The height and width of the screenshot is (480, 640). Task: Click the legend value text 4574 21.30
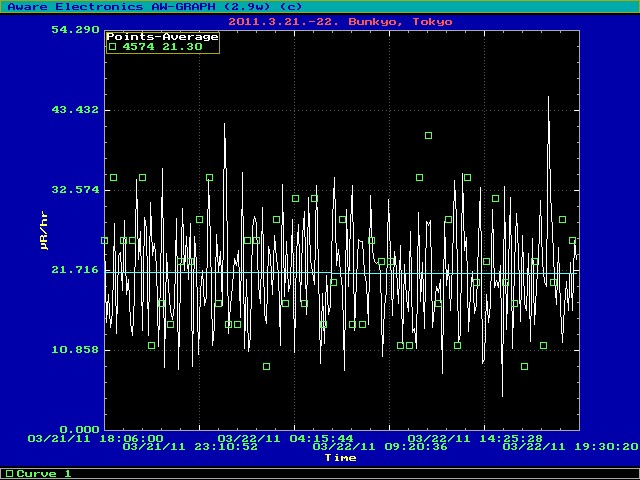click(x=162, y=47)
